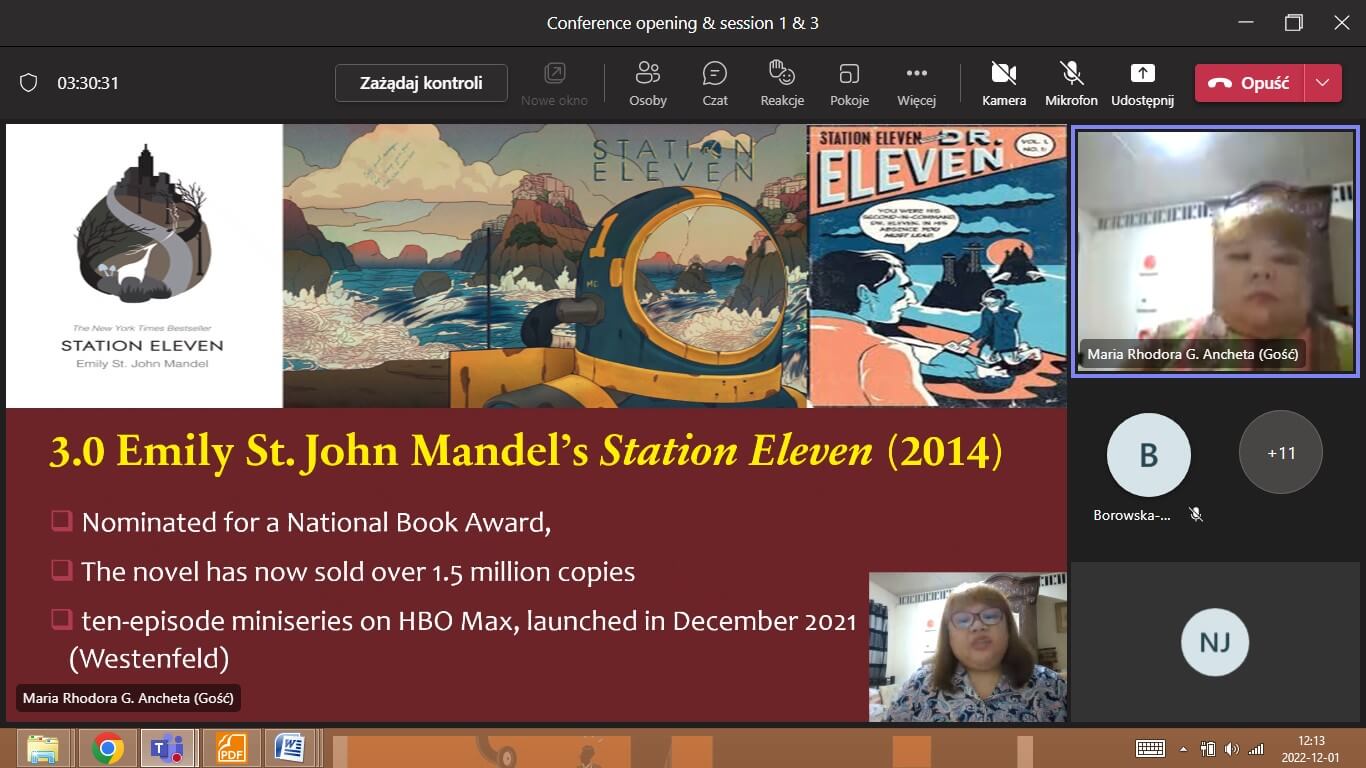Screen dimensions: 1366x768
Task: Click the muted mic icon beside Borowska
Action: tap(1195, 515)
